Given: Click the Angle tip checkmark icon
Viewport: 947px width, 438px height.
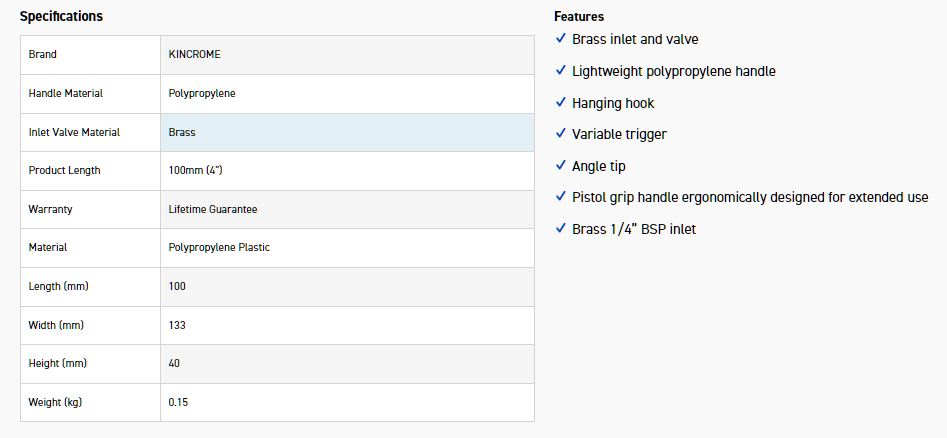Looking at the screenshot, I should click(x=561, y=166).
